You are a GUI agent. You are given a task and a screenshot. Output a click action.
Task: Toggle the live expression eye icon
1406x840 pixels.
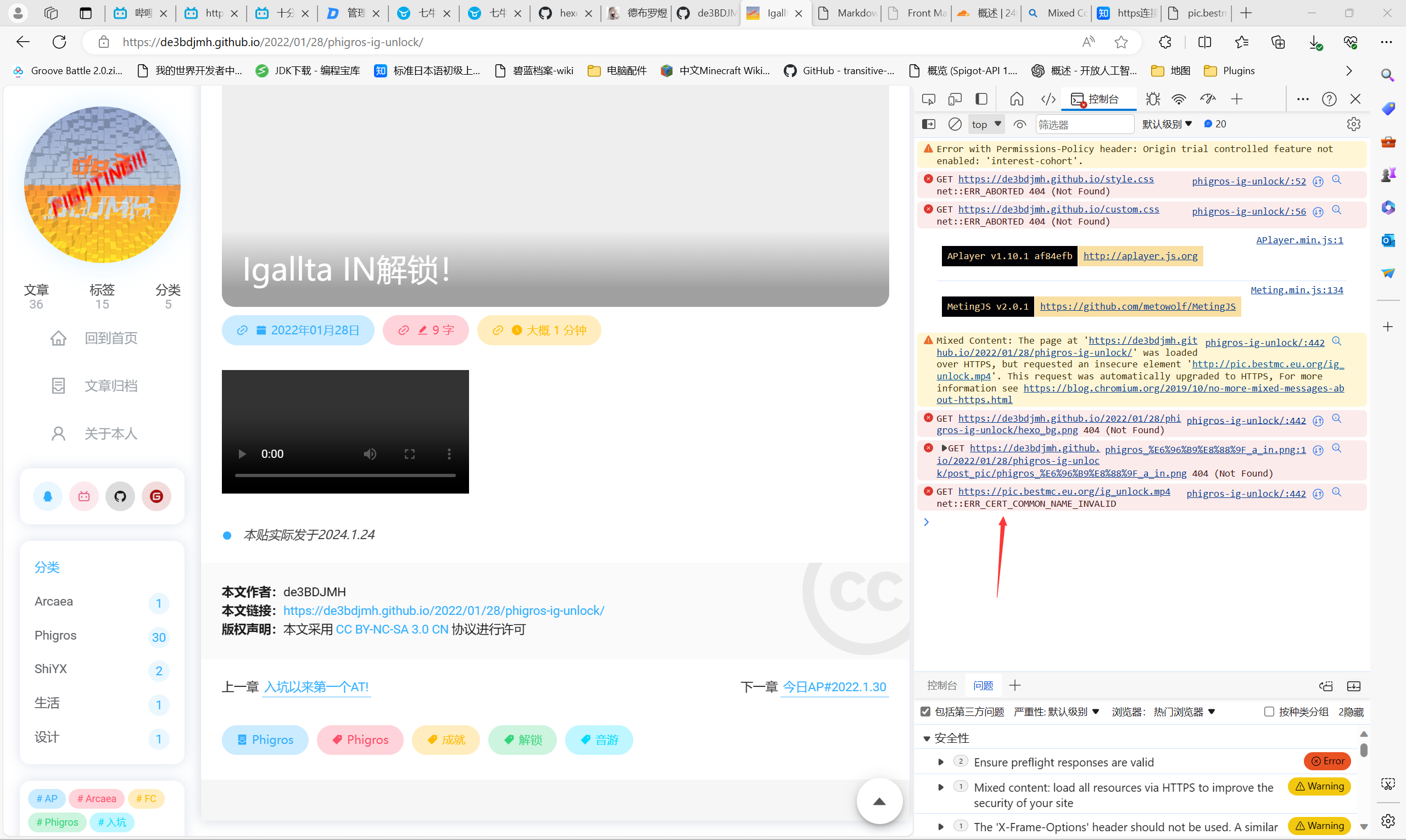tap(1019, 124)
